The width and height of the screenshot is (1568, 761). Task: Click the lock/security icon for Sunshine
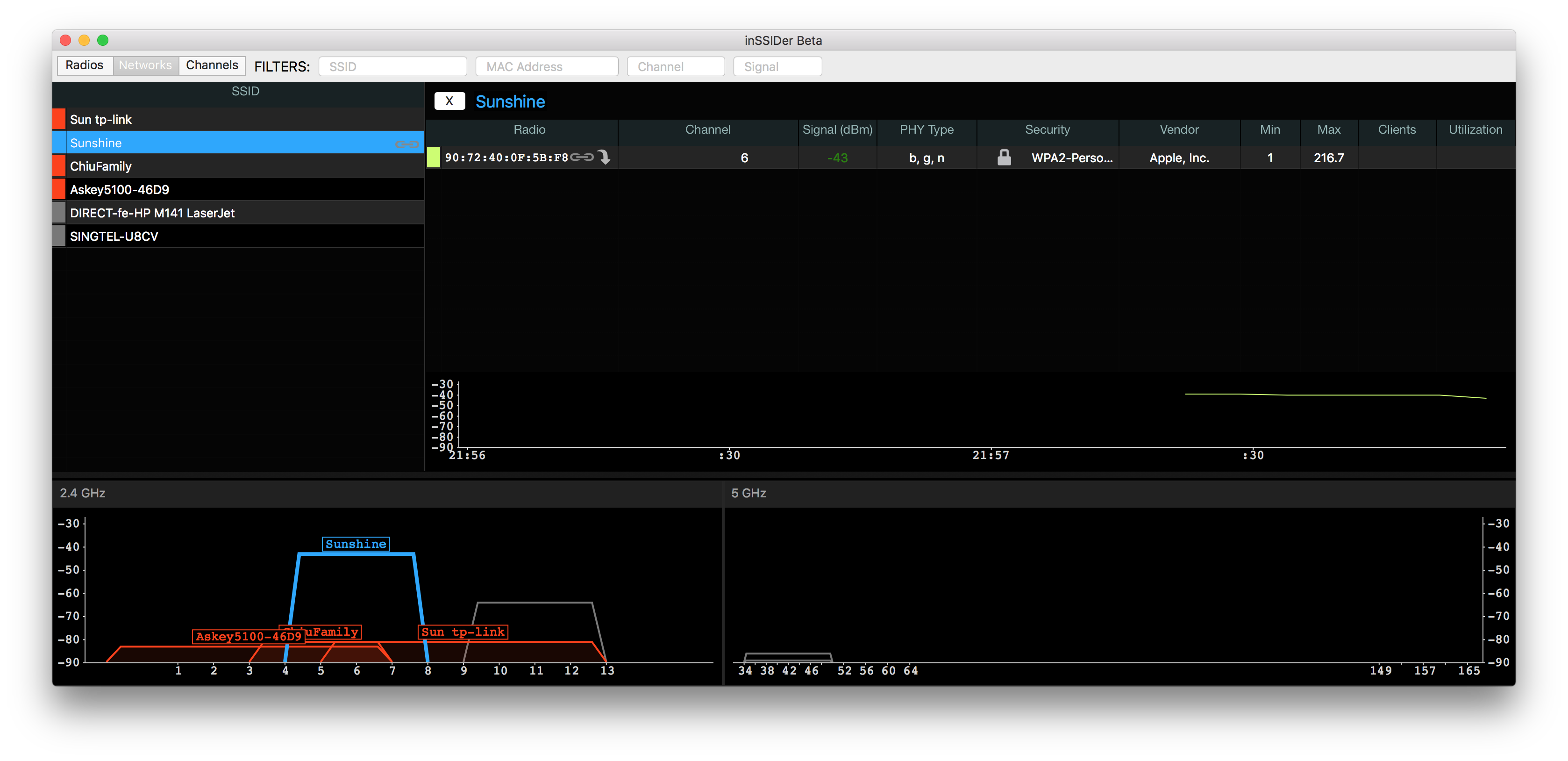coord(1001,157)
